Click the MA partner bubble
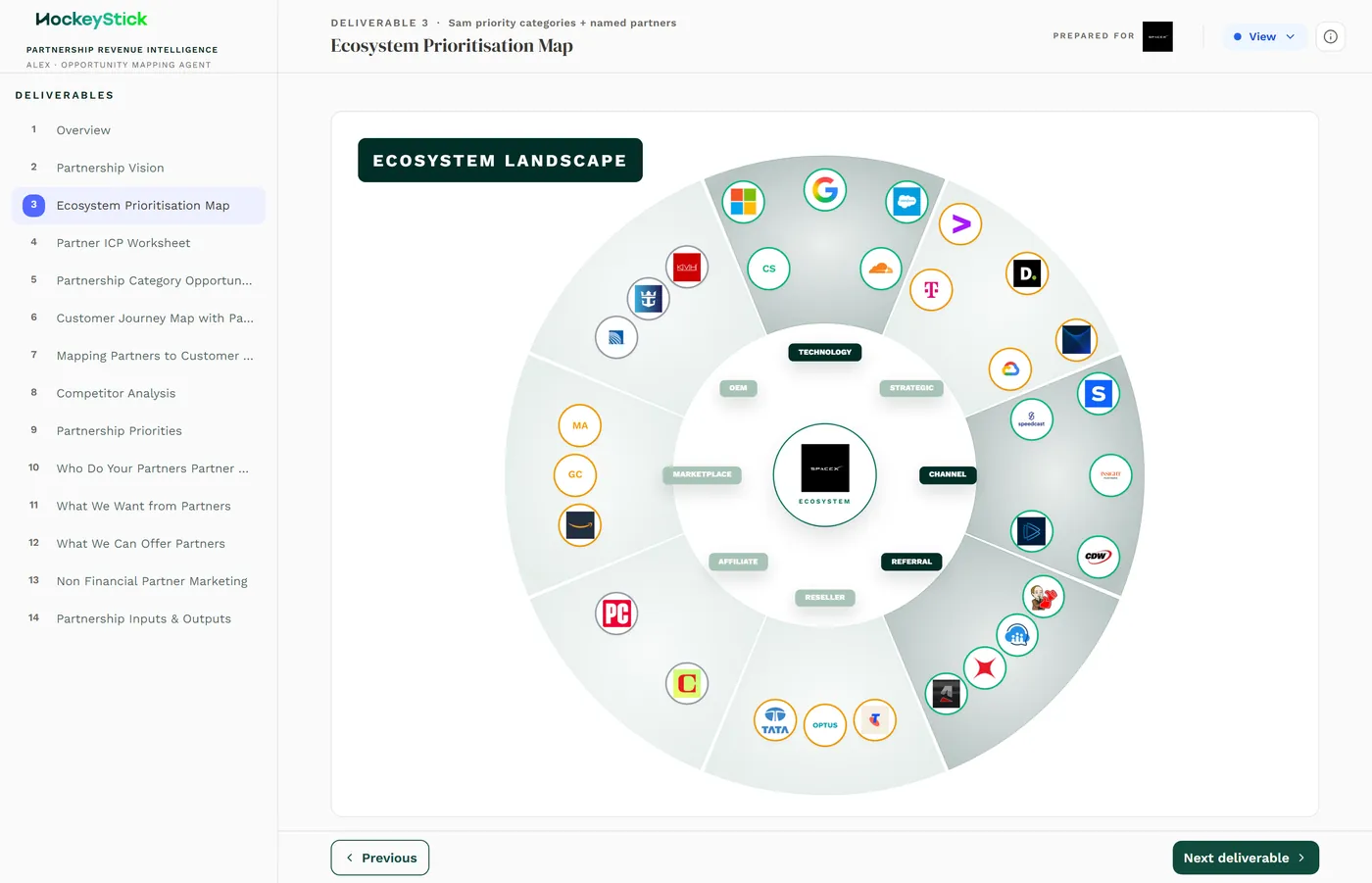The image size is (1372, 883). click(580, 425)
